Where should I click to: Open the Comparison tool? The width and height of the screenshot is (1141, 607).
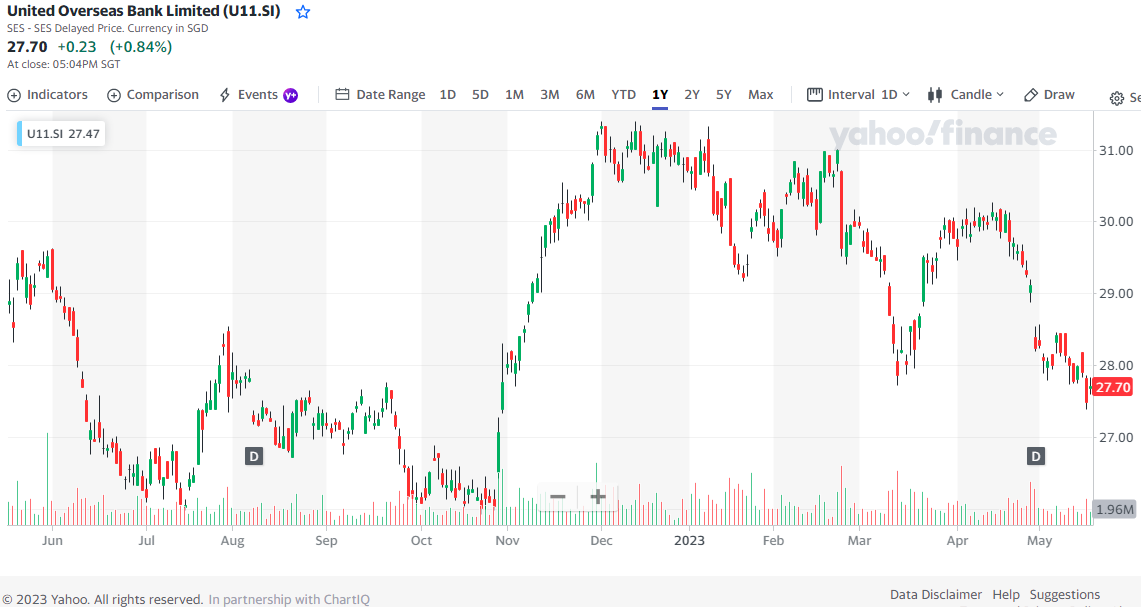point(153,95)
